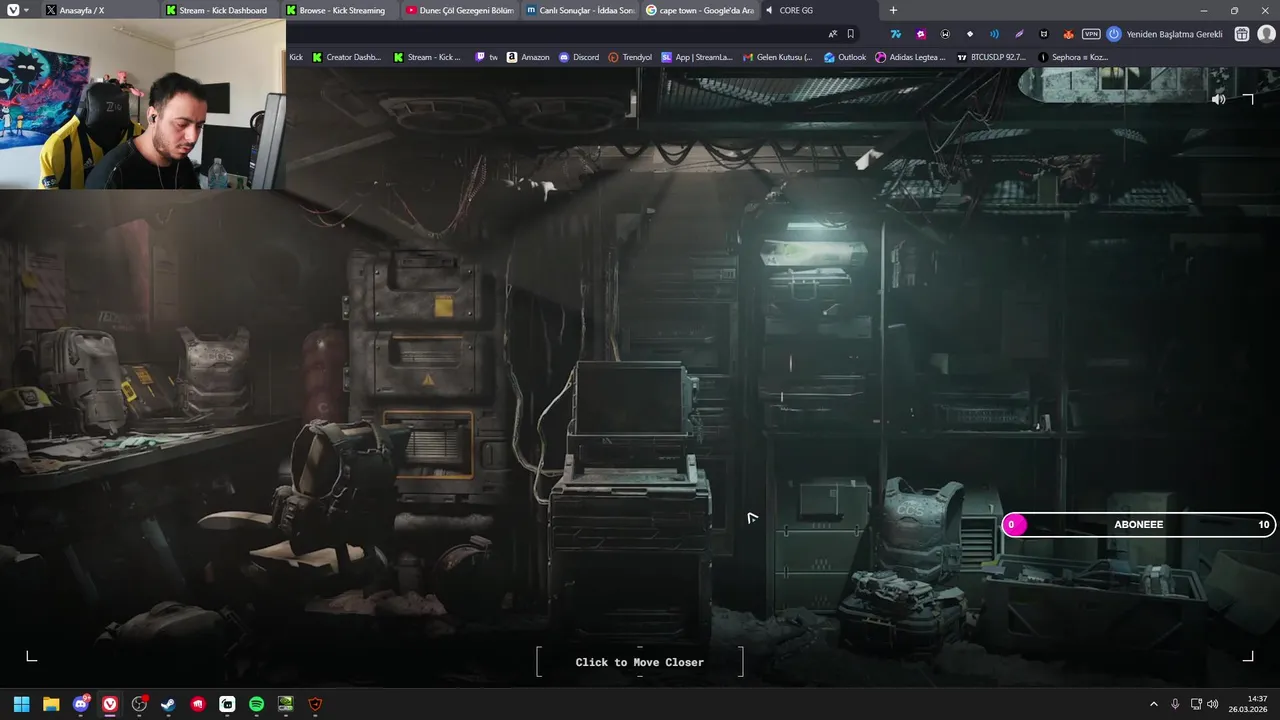This screenshot has height=720, width=1280.
Task: Click the blue sound wave extension icon
Action: pos(994,34)
